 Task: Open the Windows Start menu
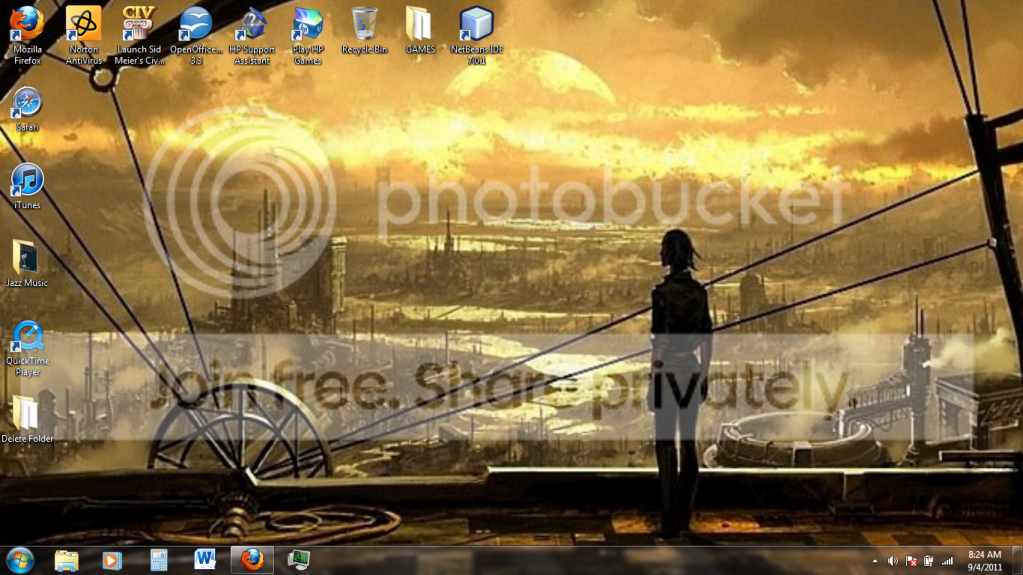pos(20,561)
